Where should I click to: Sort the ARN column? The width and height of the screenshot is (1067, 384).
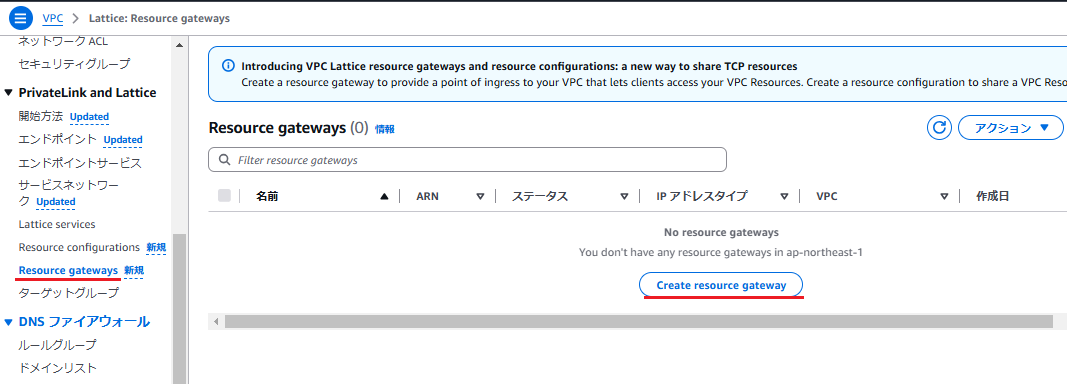pyautogui.click(x=480, y=196)
